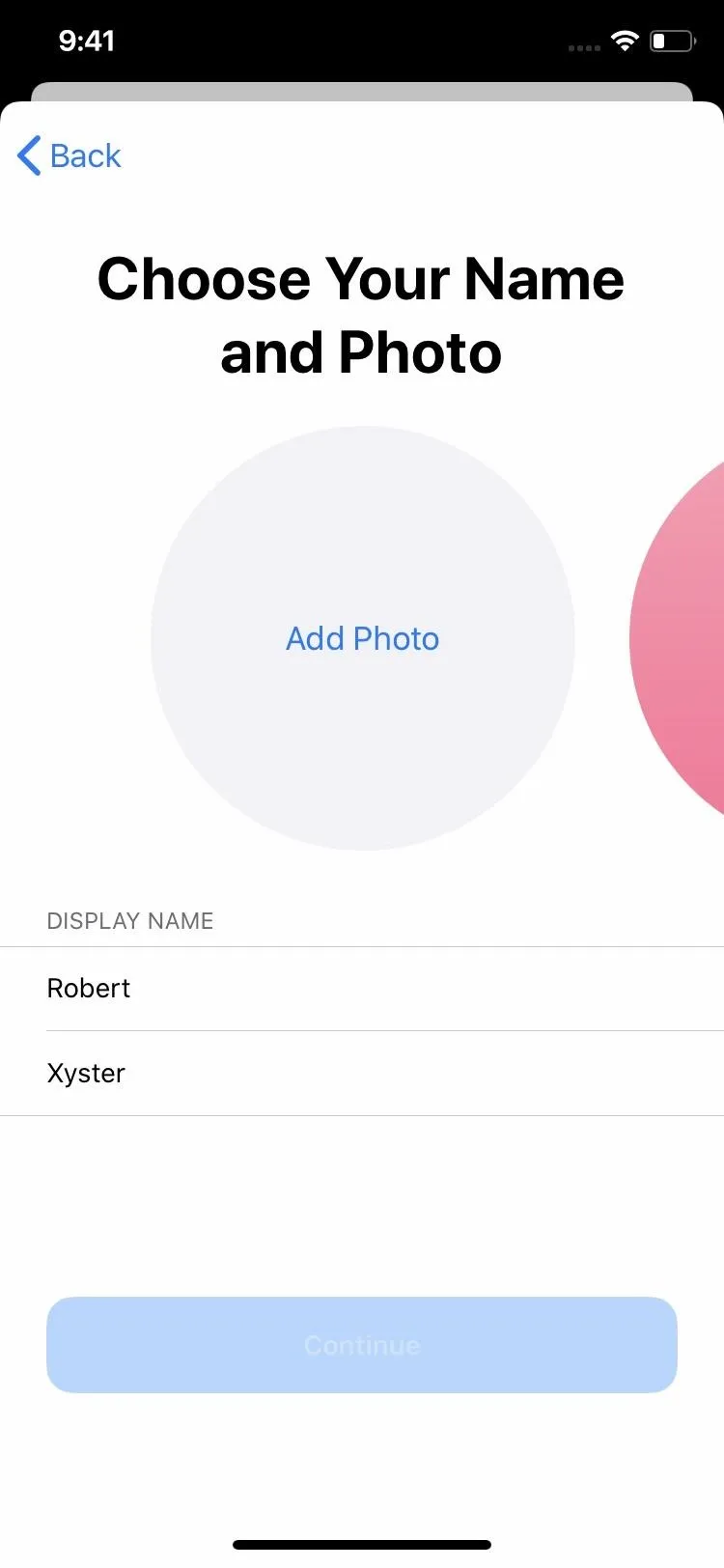Tap the Choose Your Name heading line
The width and height of the screenshot is (724, 1568).
pos(361,279)
